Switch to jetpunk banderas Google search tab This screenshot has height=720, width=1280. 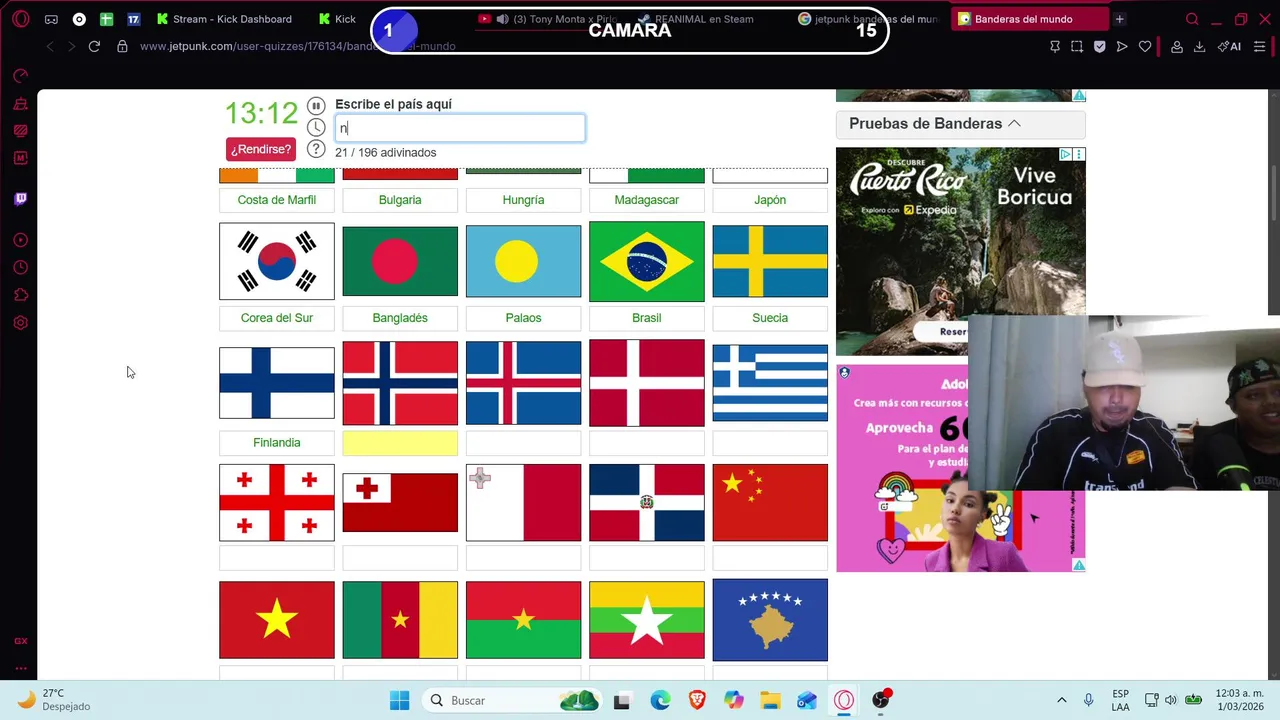click(x=868, y=19)
